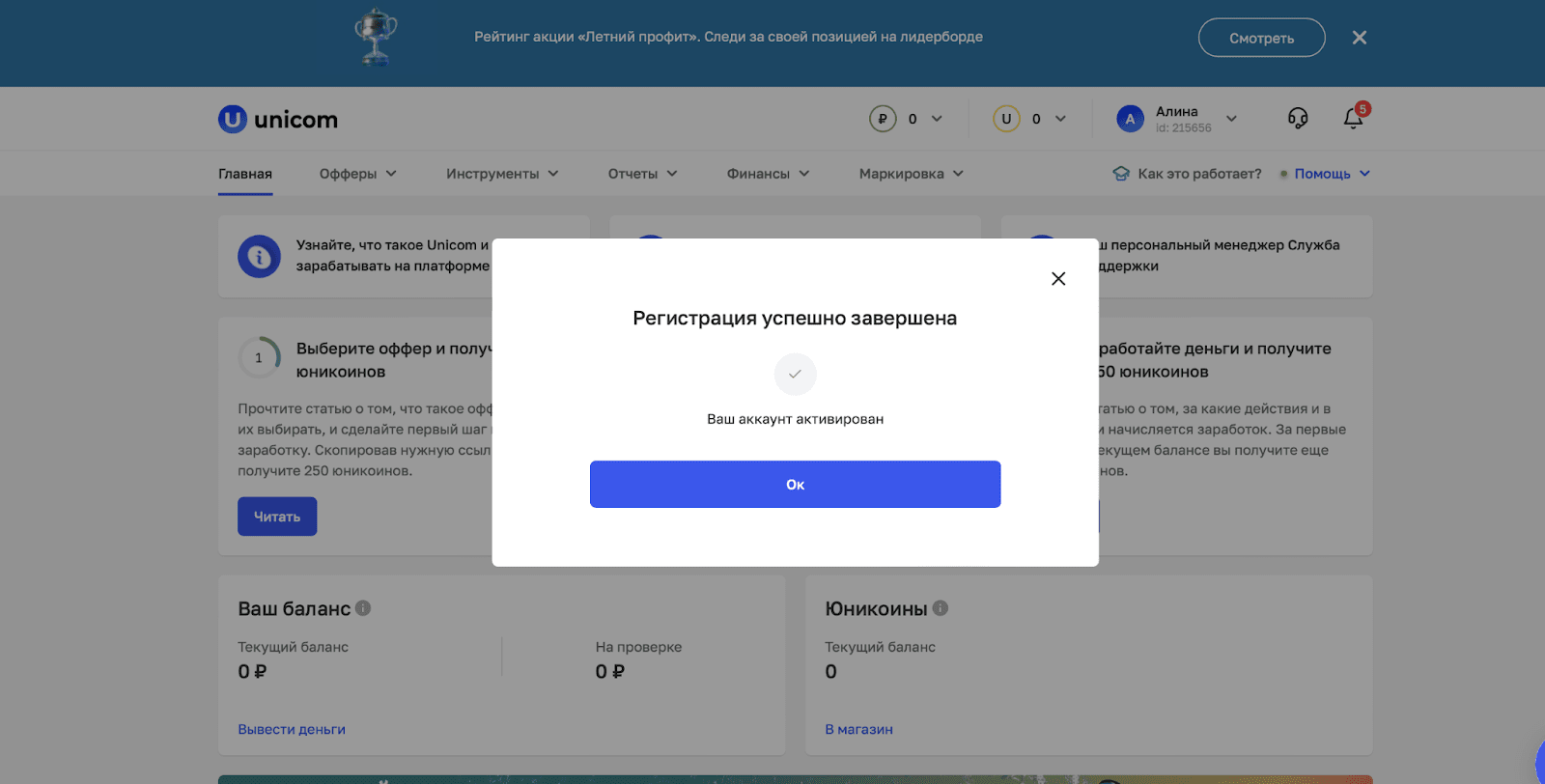Click the Вывести деньги link
Image resolution: width=1545 pixels, height=784 pixels.
click(x=292, y=729)
